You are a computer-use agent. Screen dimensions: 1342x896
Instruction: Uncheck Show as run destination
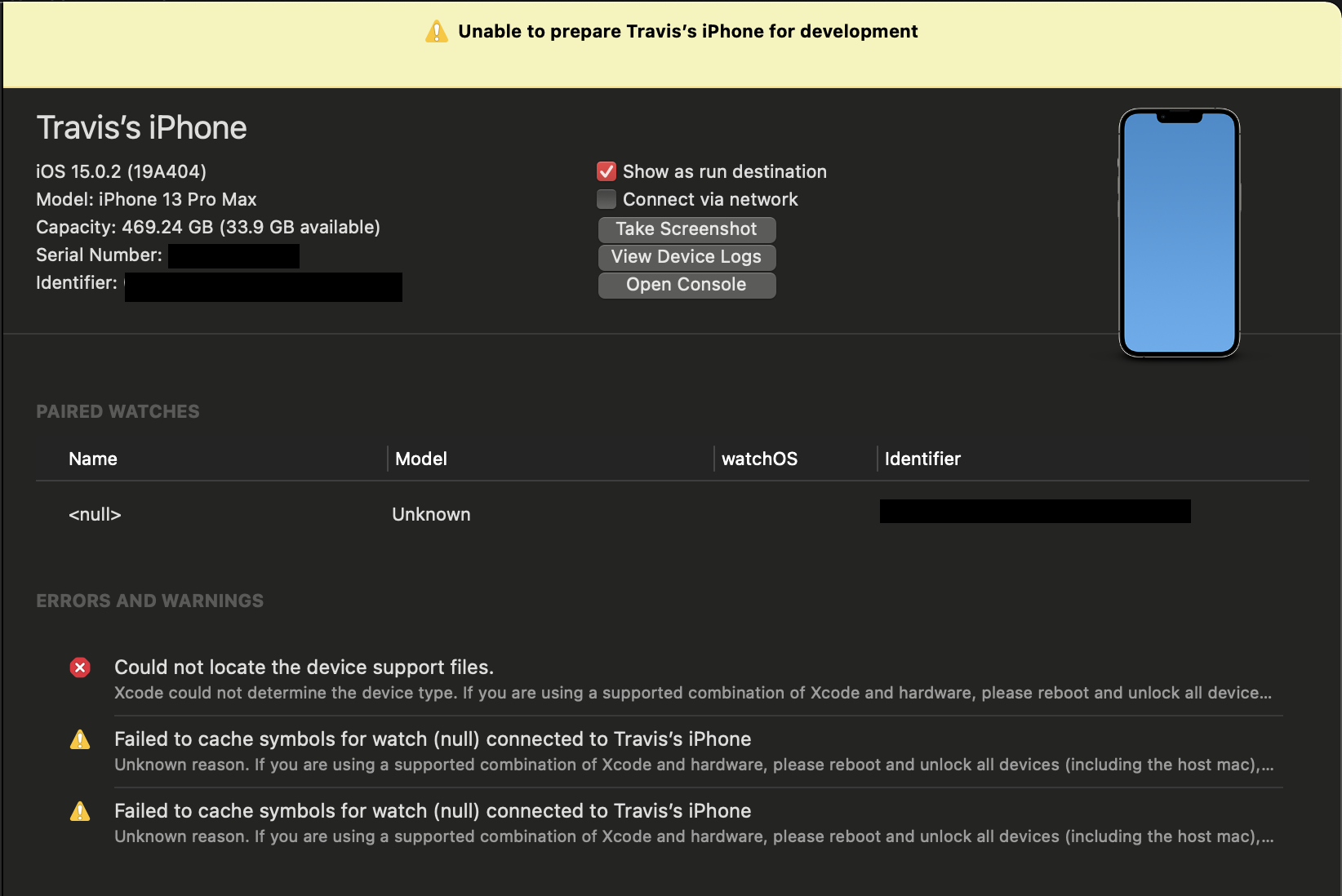(607, 171)
